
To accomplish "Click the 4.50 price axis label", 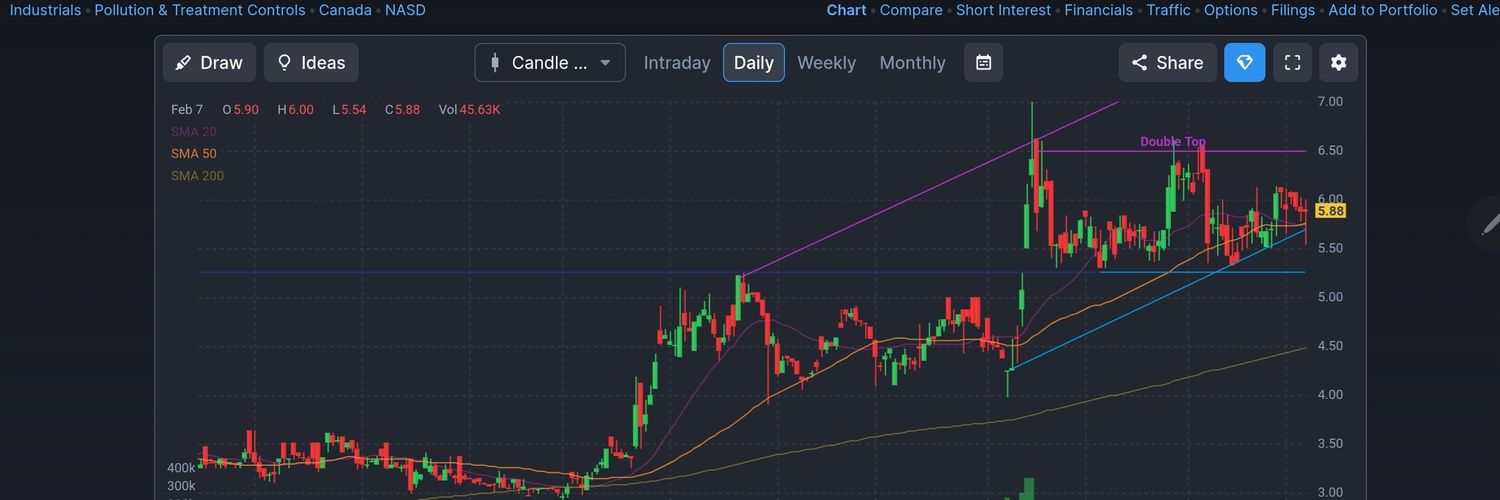I will (x=1330, y=346).
